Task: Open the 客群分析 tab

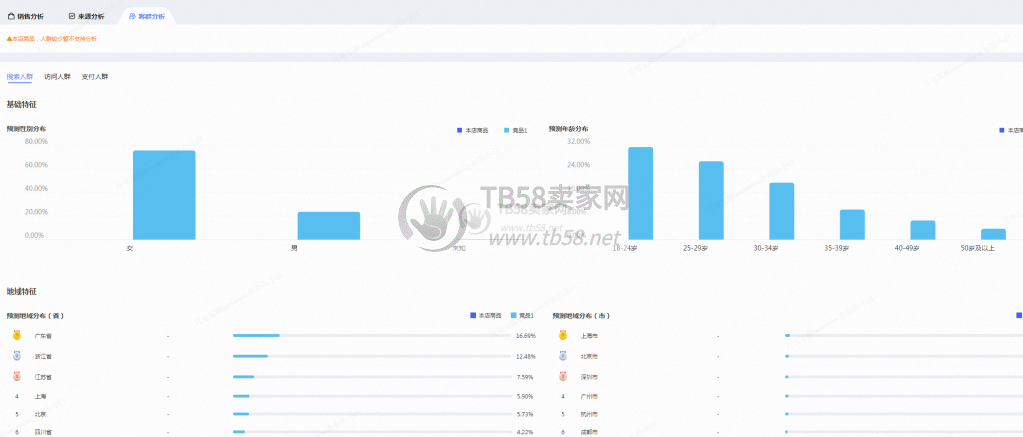Action: tap(147, 16)
